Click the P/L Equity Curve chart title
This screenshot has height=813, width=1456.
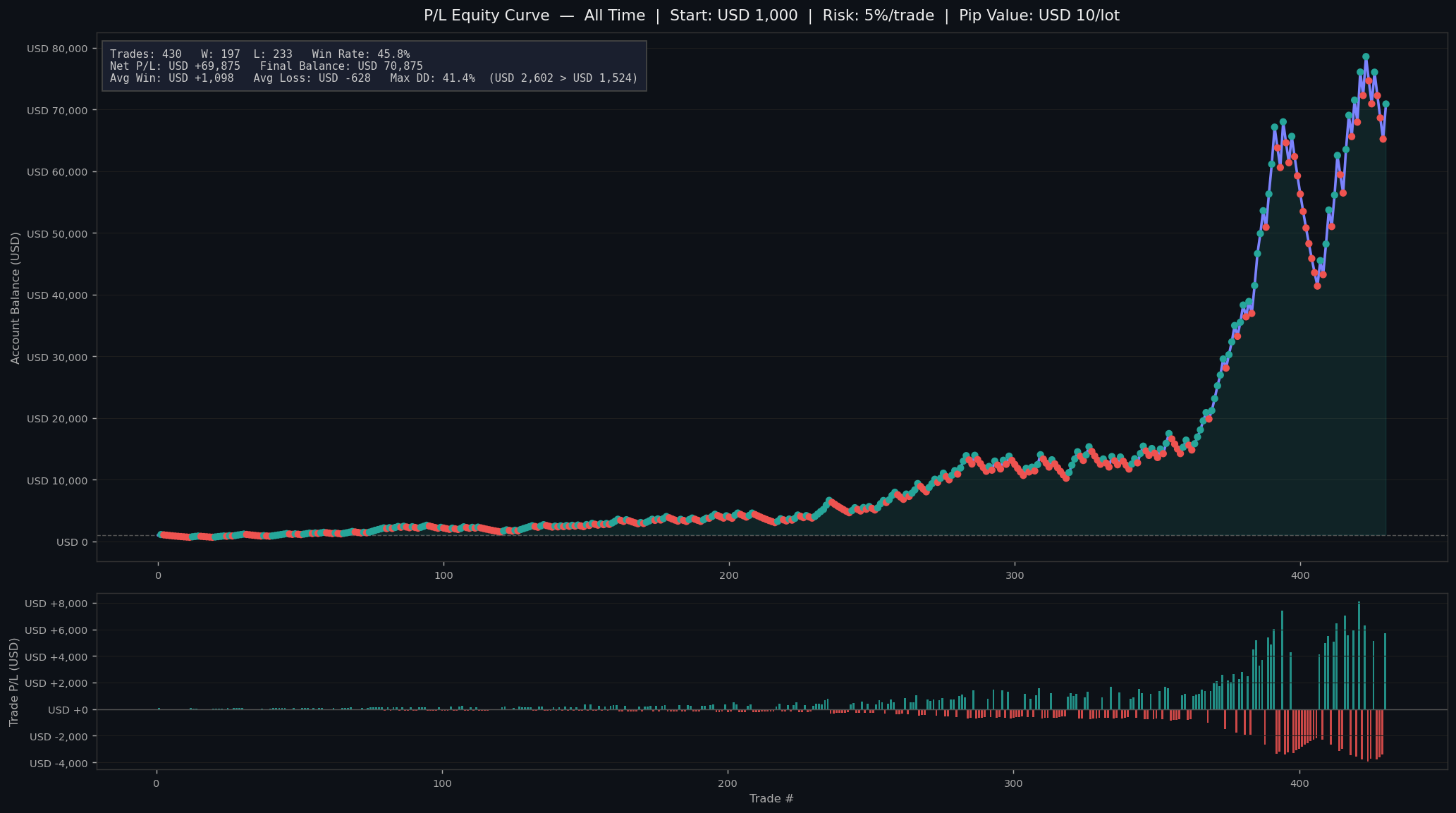[x=771, y=16]
